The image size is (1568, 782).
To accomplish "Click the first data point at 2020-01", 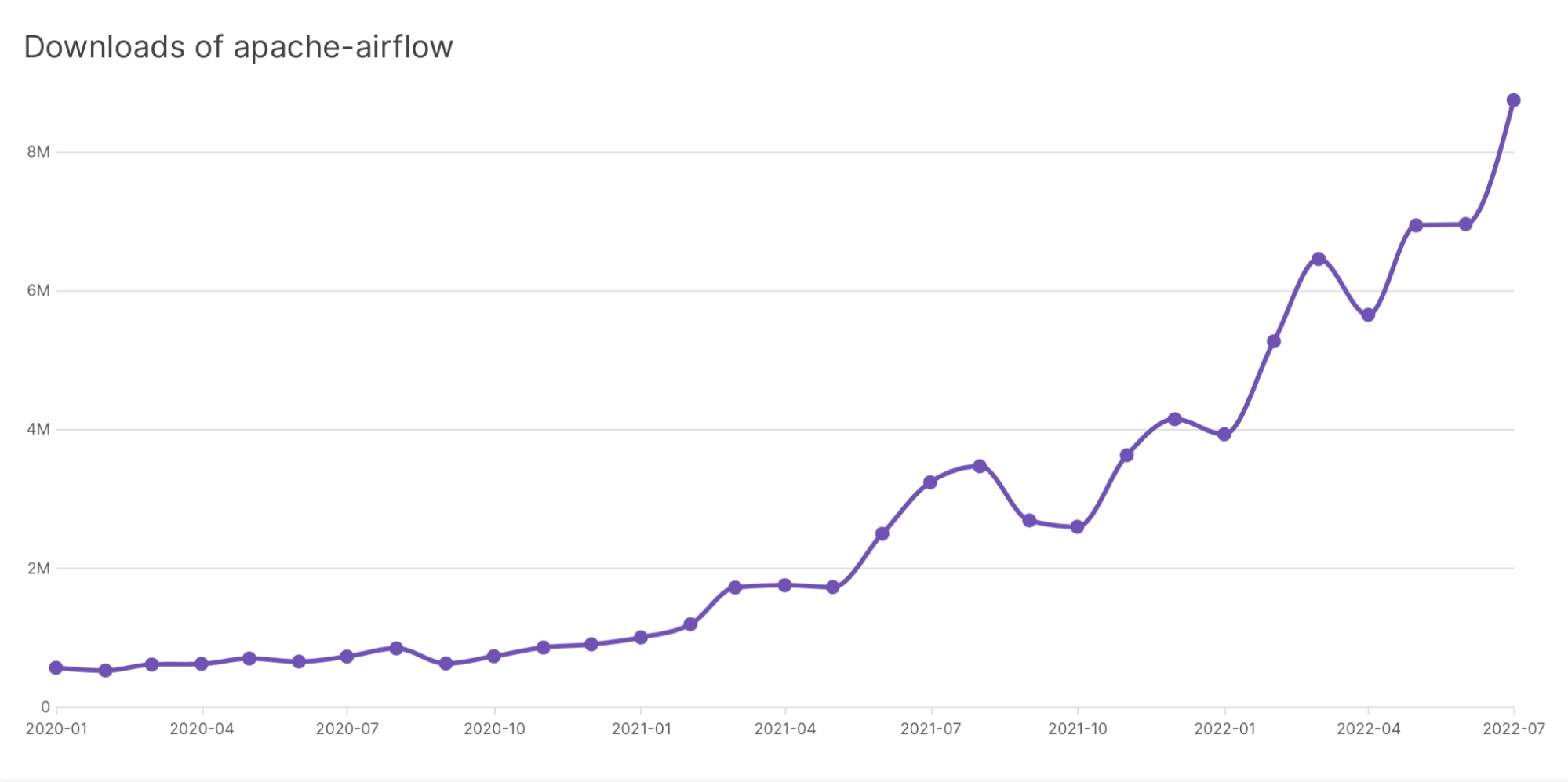I will click(56, 667).
